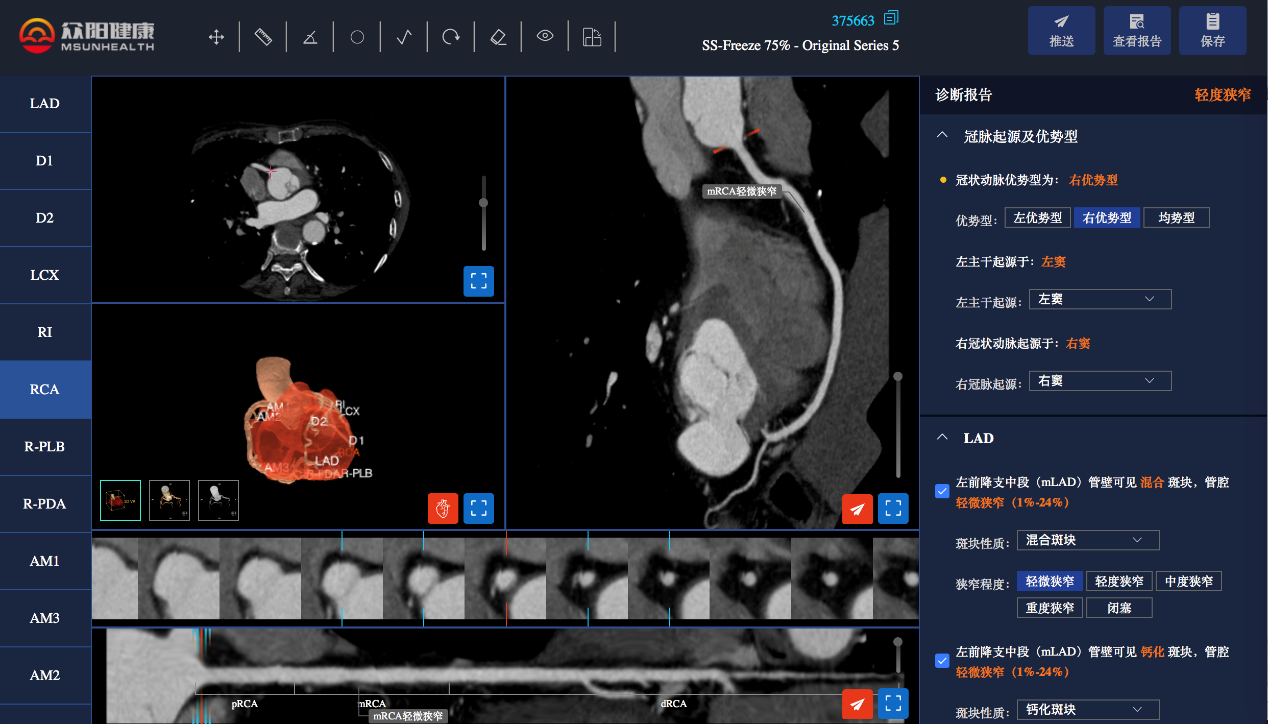The height and width of the screenshot is (724, 1268).
Task: Select the eraser tool
Action: tap(498, 37)
